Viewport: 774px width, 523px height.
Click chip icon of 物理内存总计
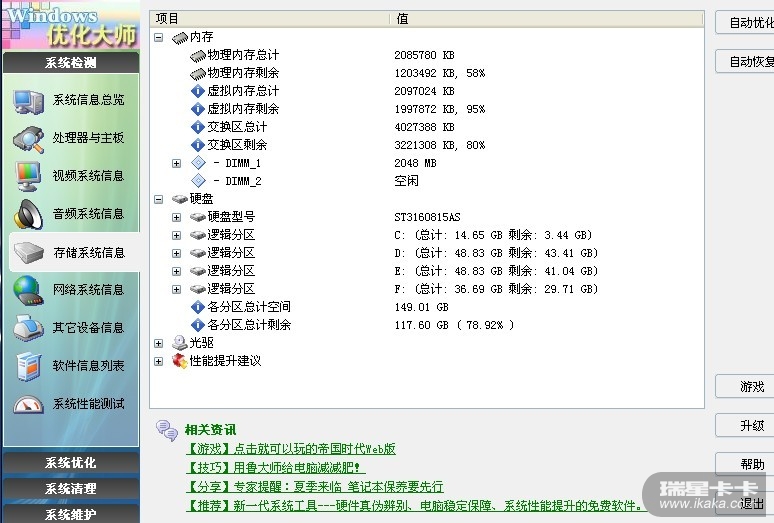point(197,56)
